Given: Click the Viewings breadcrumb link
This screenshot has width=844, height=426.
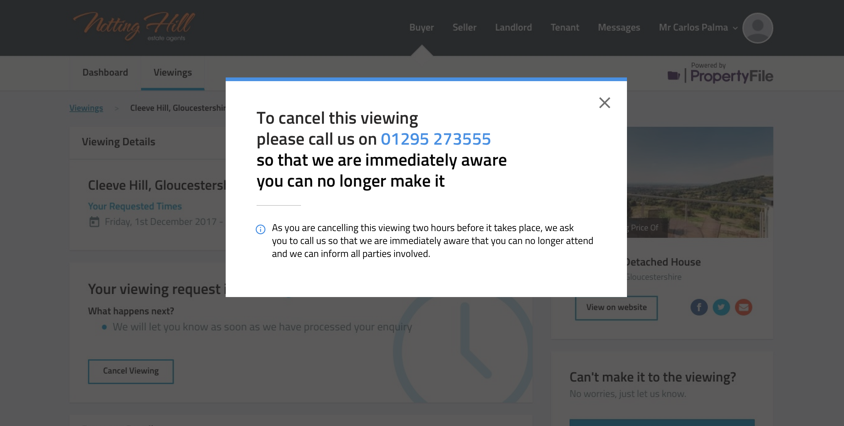Looking at the screenshot, I should click(86, 108).
